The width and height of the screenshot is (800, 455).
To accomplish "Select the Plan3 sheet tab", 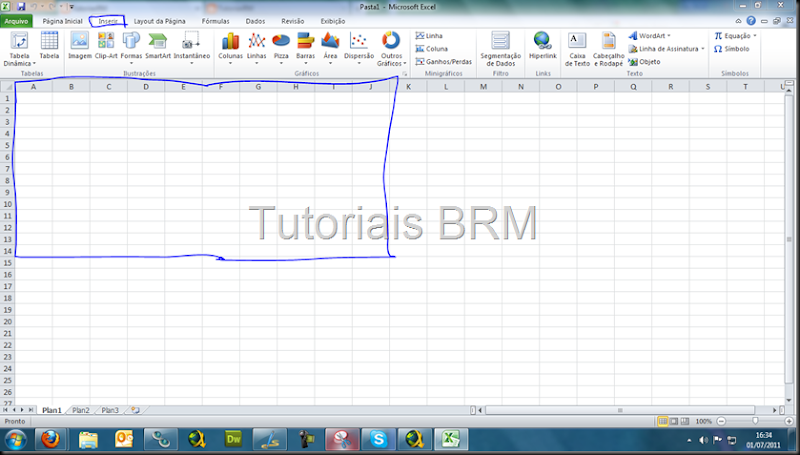I will point(110,410).
